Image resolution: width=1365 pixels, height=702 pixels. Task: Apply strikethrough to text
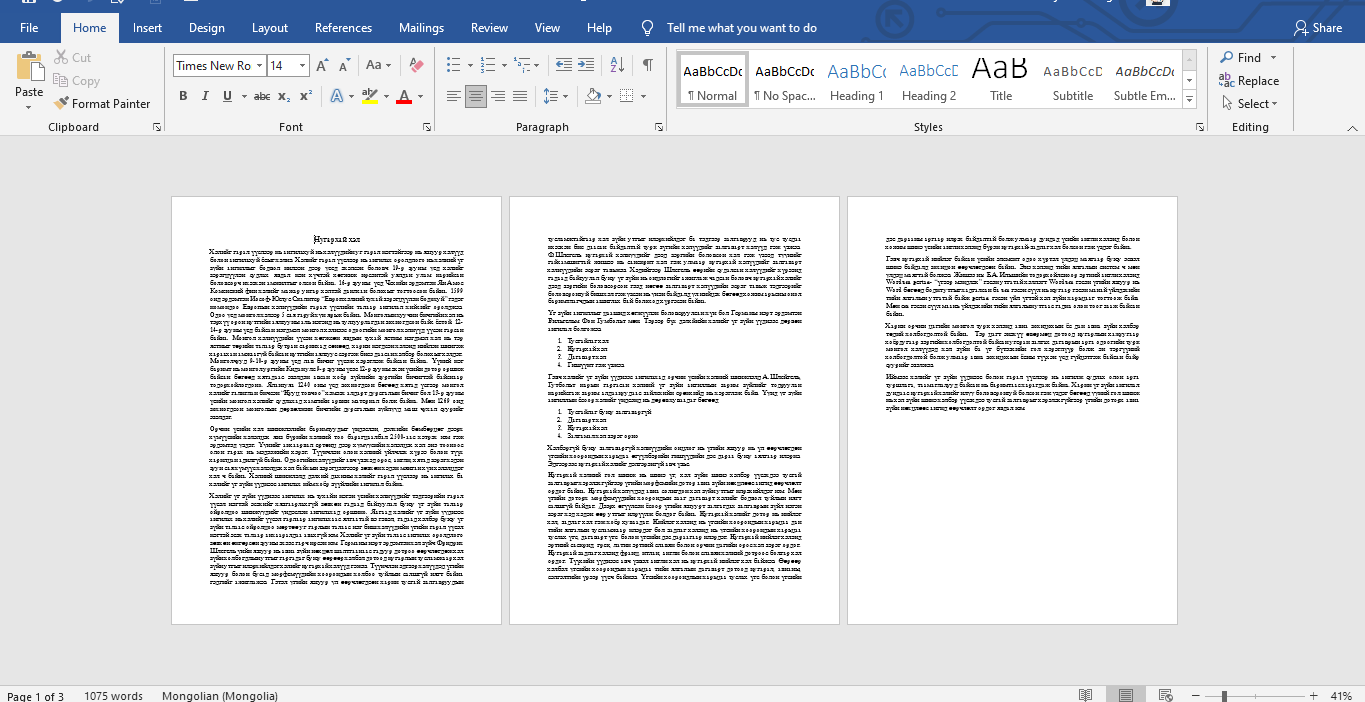pyautogui.click(x=262, y=96)
